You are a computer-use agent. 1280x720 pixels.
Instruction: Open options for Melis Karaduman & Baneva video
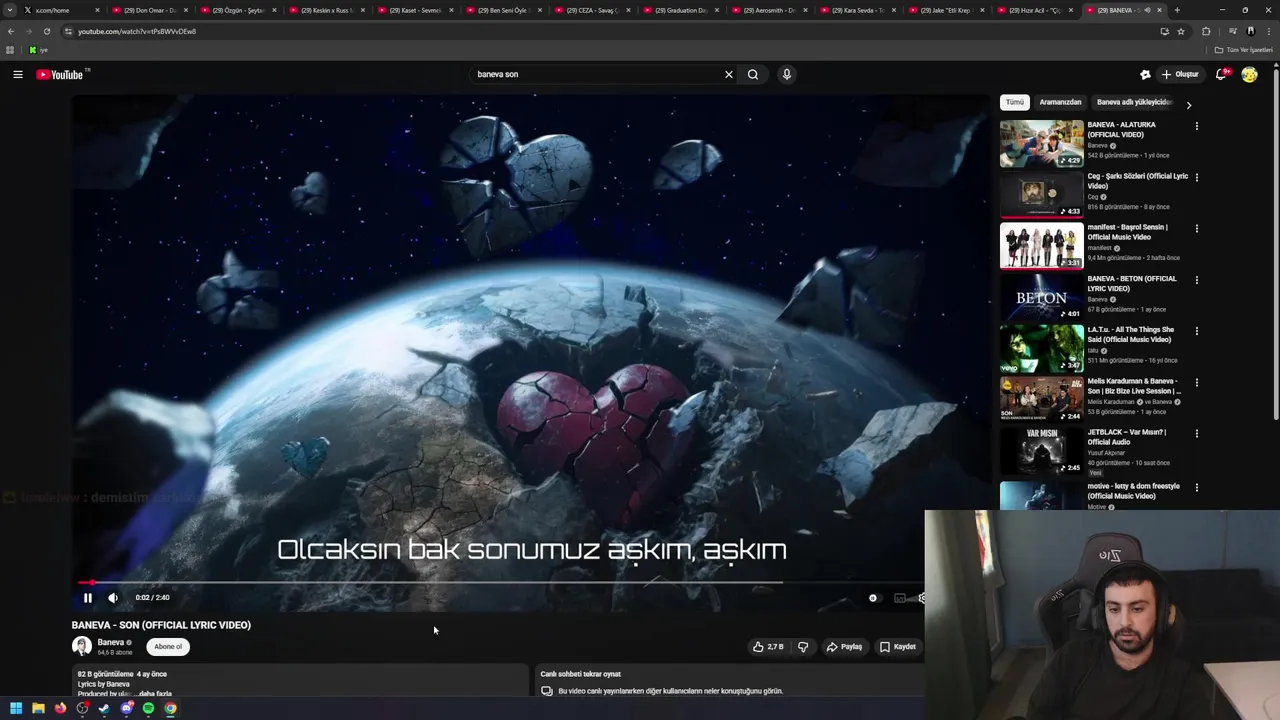tap(1196, 382)
